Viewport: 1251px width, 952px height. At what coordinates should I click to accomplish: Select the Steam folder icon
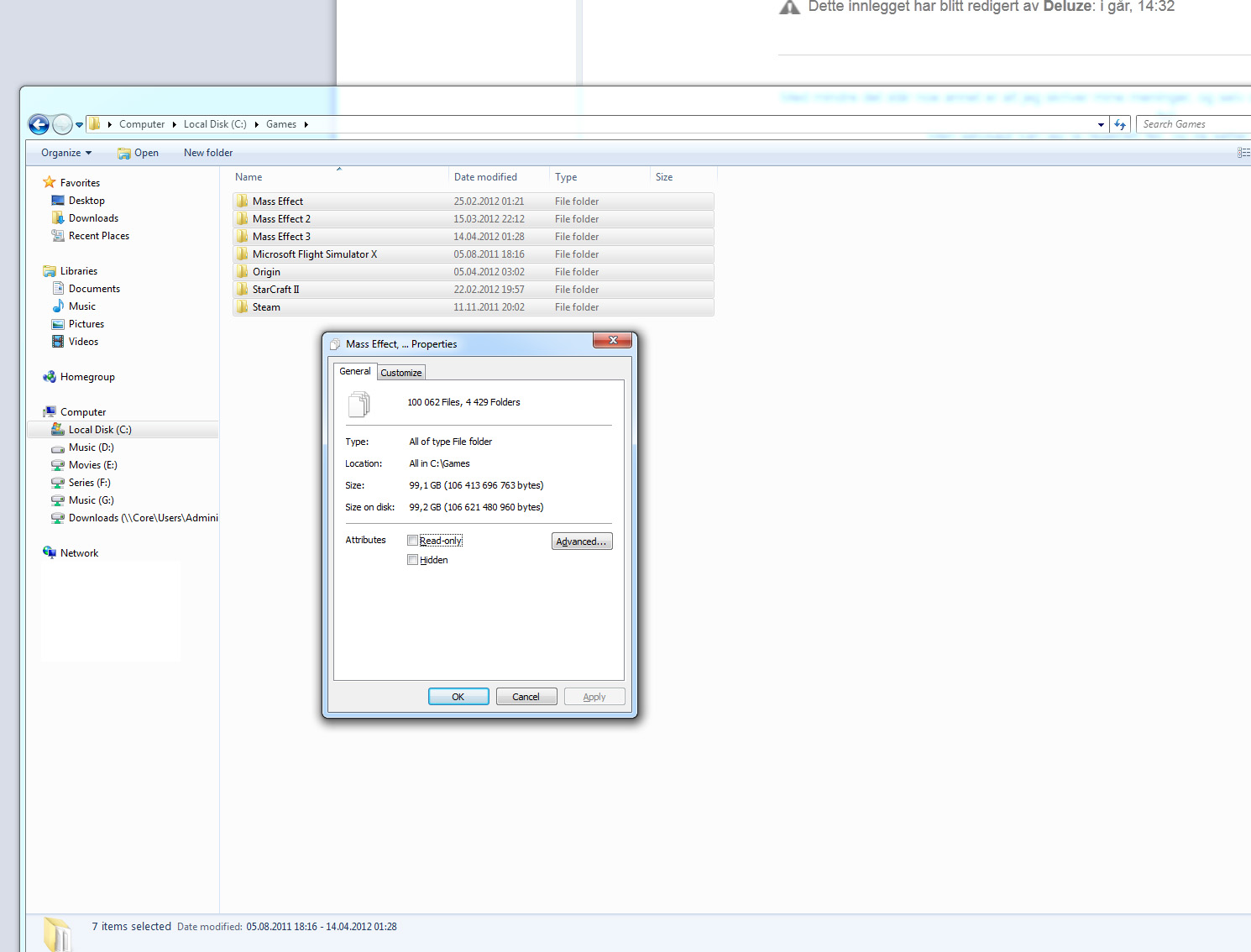(243, 307)
